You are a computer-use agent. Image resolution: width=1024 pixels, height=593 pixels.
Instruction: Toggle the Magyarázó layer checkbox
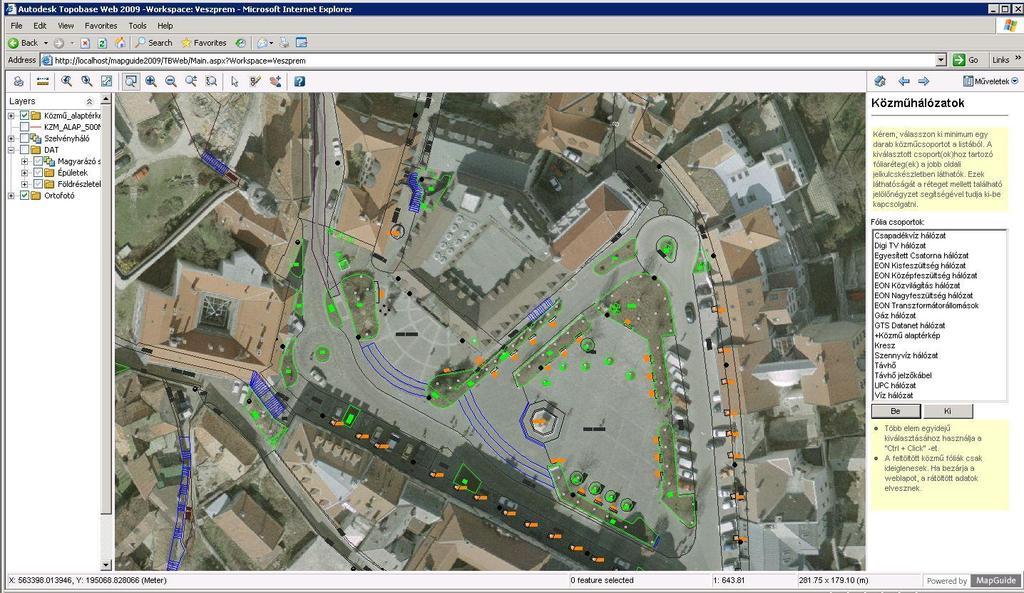(x=38, y=161)
